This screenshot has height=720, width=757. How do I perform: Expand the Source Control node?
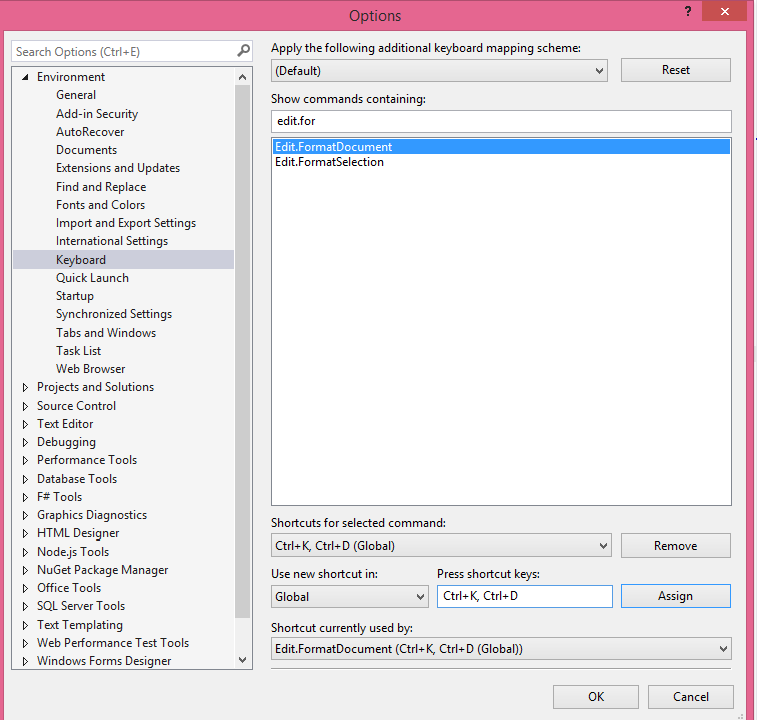click(26, 406)
